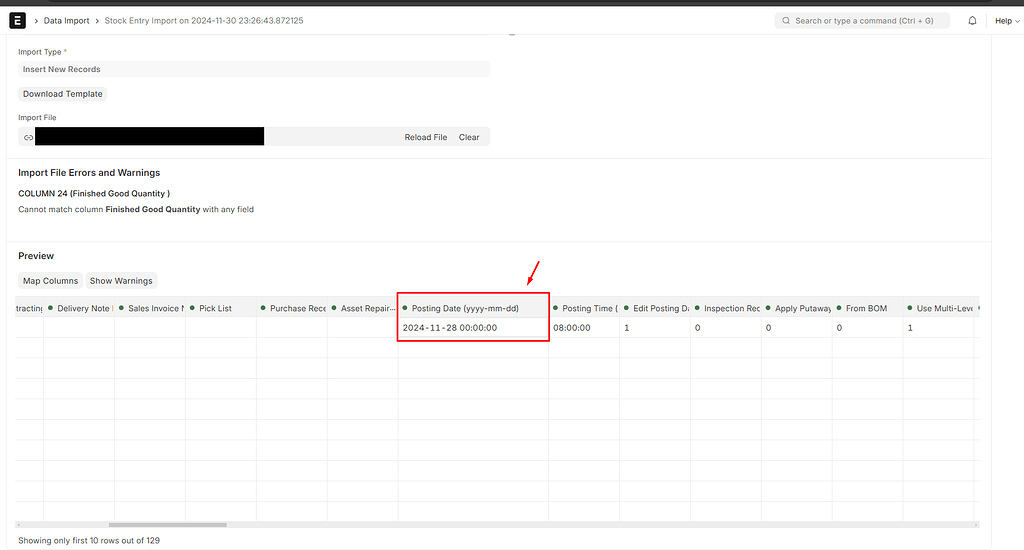This screenshot has height=550, width=1024.
Task: Click the ERPNext home logo icon
Action: click(x=17, y=20)
